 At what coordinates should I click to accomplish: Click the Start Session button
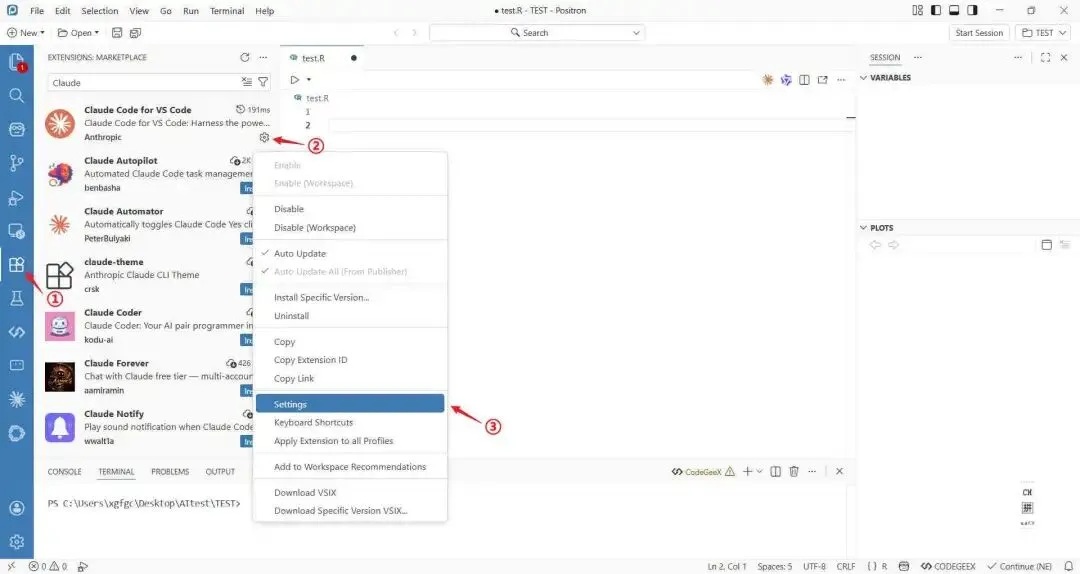(979, 32)
